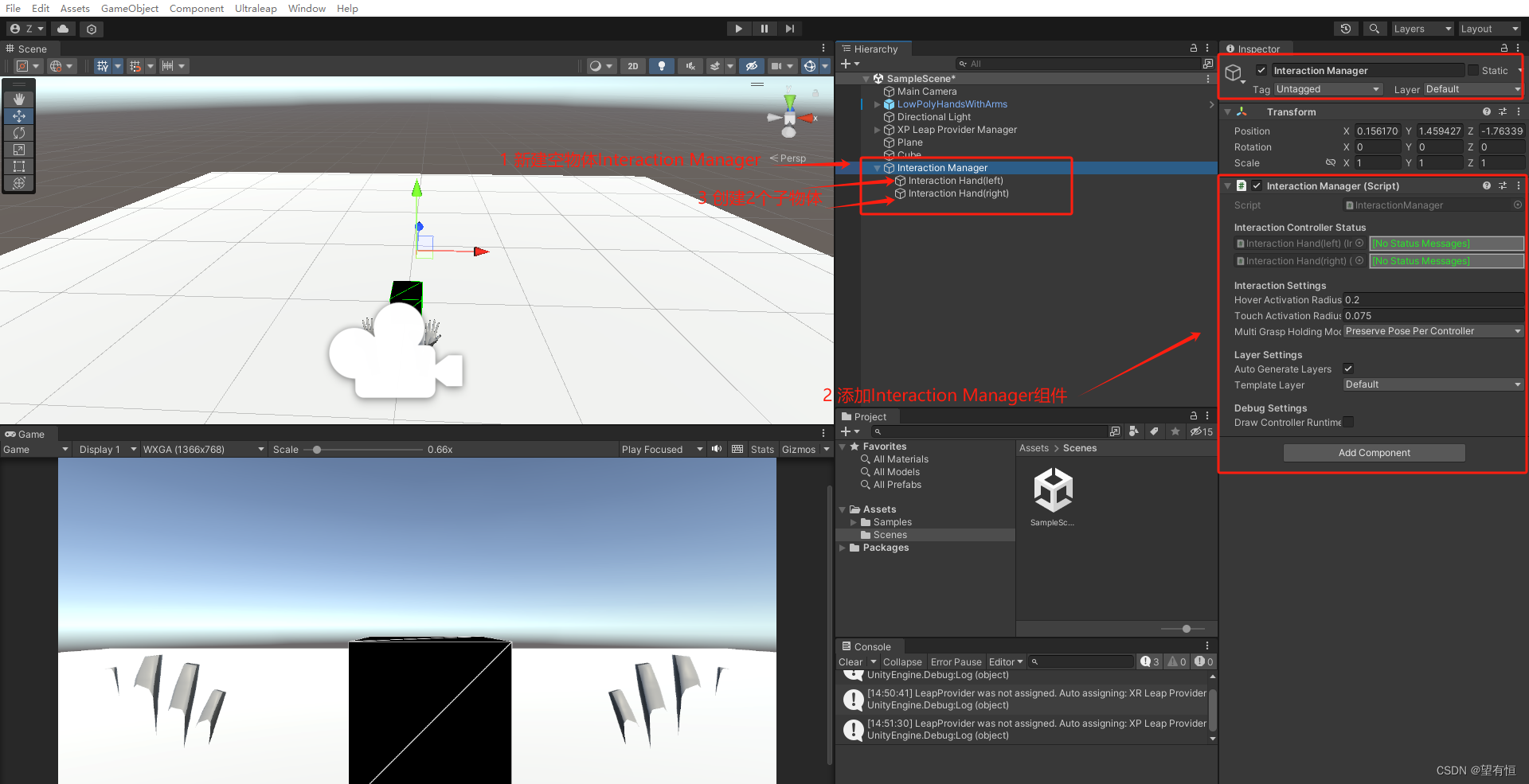1529x784 pixels.
Task: Open Play Focused dropdown
Action: tap(662, 449)
